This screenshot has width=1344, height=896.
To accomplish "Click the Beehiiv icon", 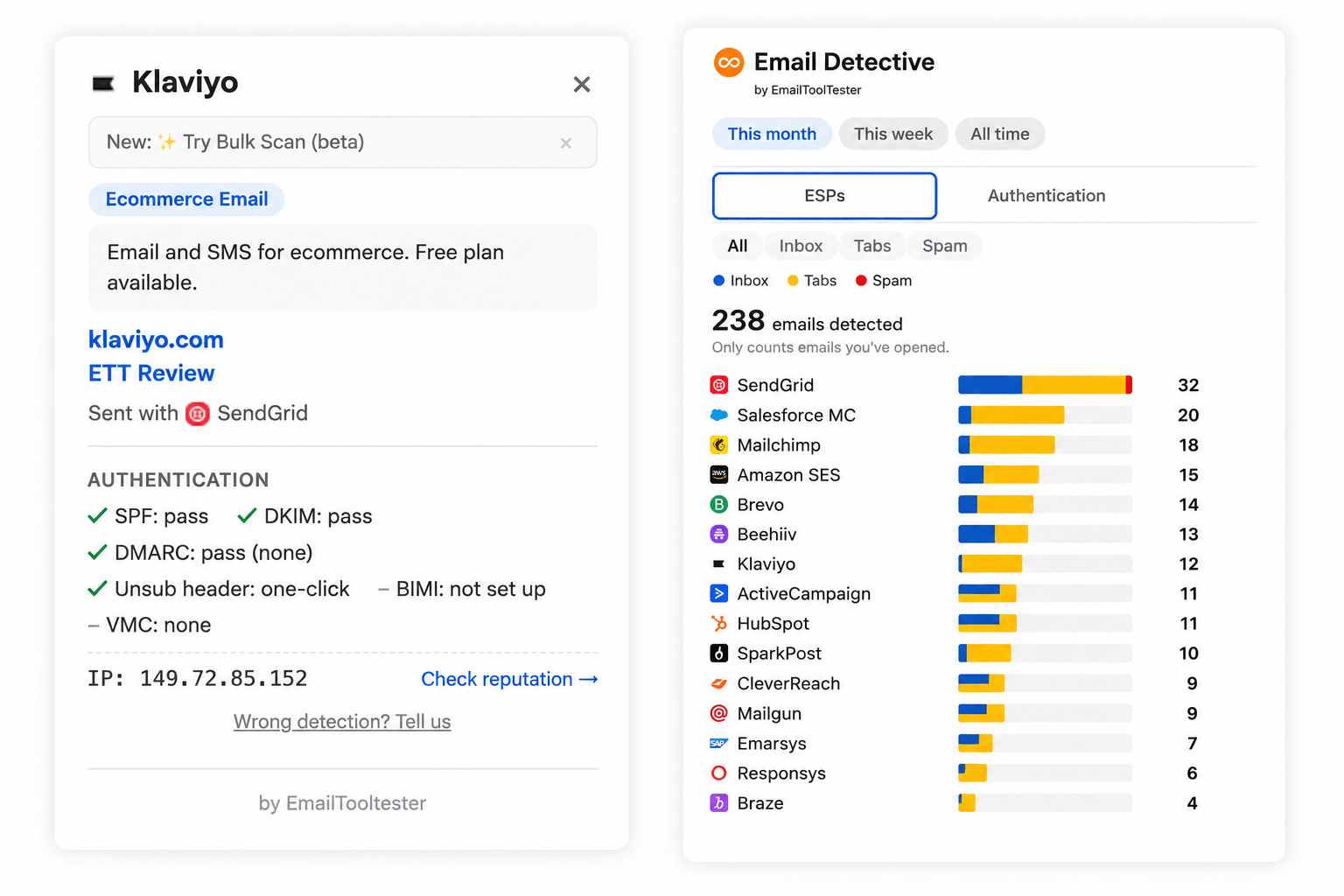I will (x=718, y=534).
